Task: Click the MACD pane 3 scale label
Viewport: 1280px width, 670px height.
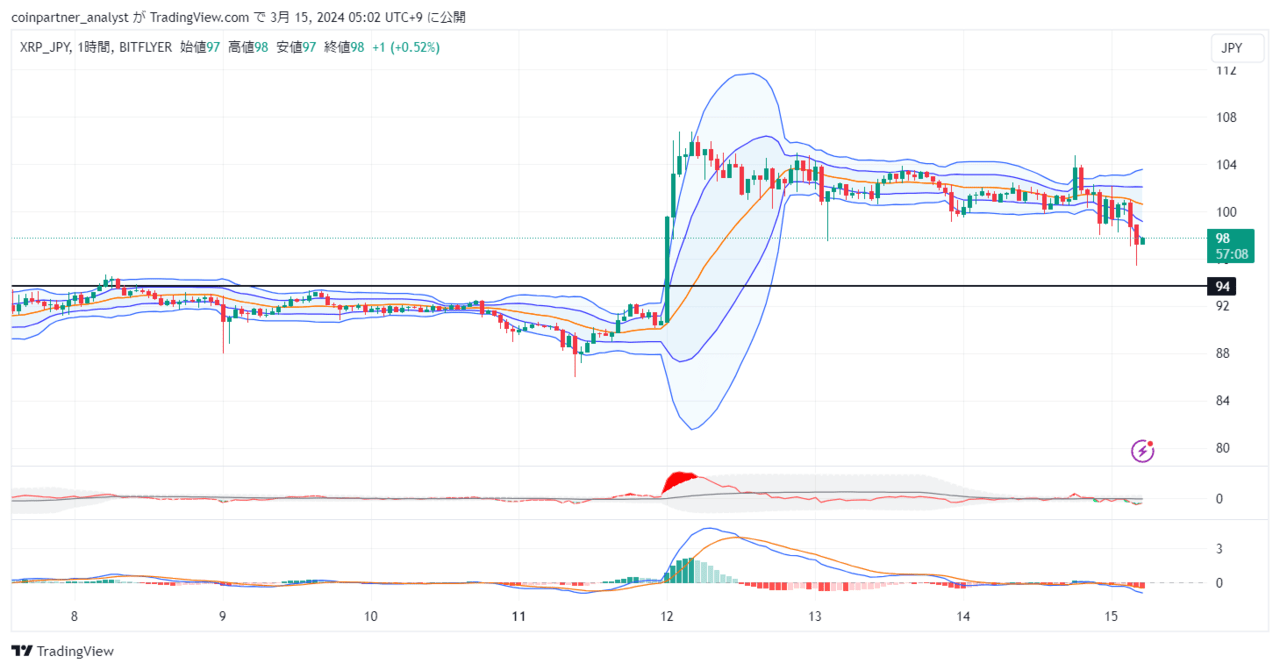Action: point(1220,549)
